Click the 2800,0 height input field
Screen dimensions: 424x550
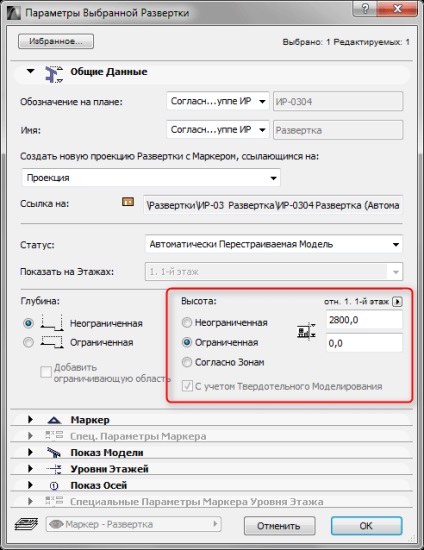pyautogui.click(x=364, y=320)
